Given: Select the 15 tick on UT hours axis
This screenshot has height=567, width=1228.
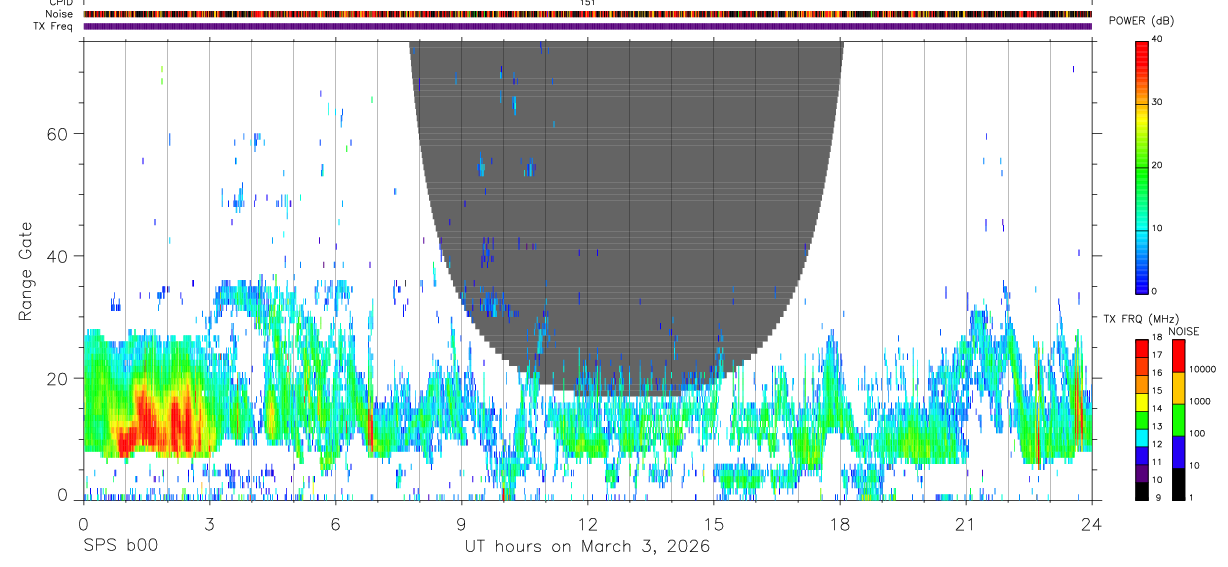Looking at the screenshot, I should 714,523.
